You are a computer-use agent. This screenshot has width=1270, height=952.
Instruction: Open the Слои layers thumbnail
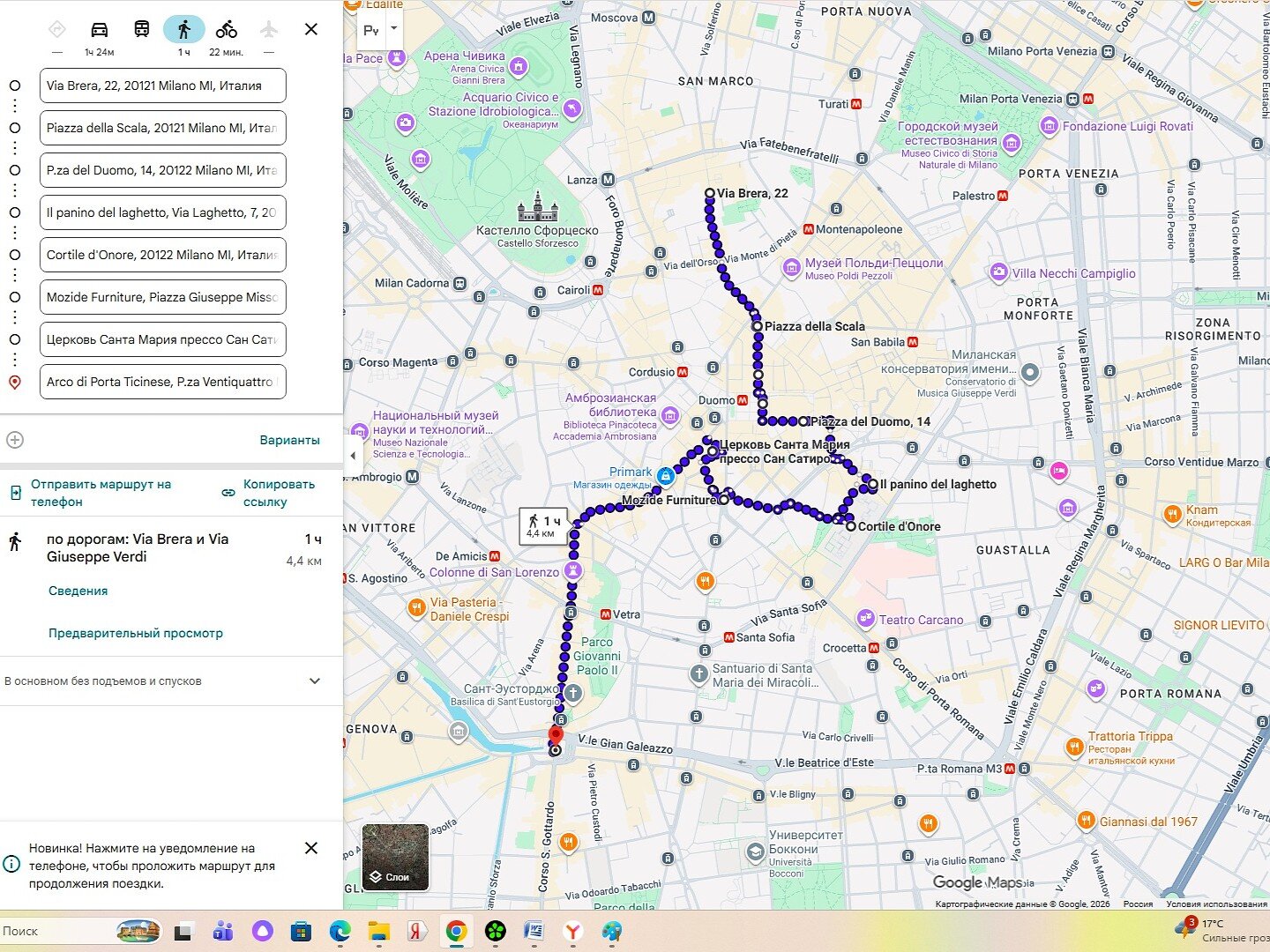click(396, 857)
